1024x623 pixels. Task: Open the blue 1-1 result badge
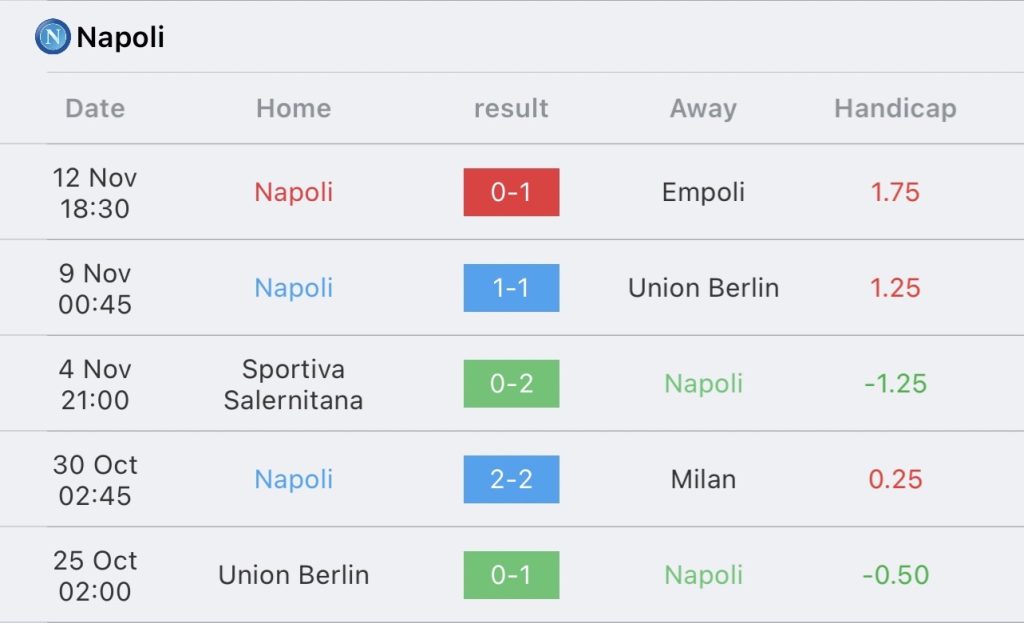tap(511, 288)
